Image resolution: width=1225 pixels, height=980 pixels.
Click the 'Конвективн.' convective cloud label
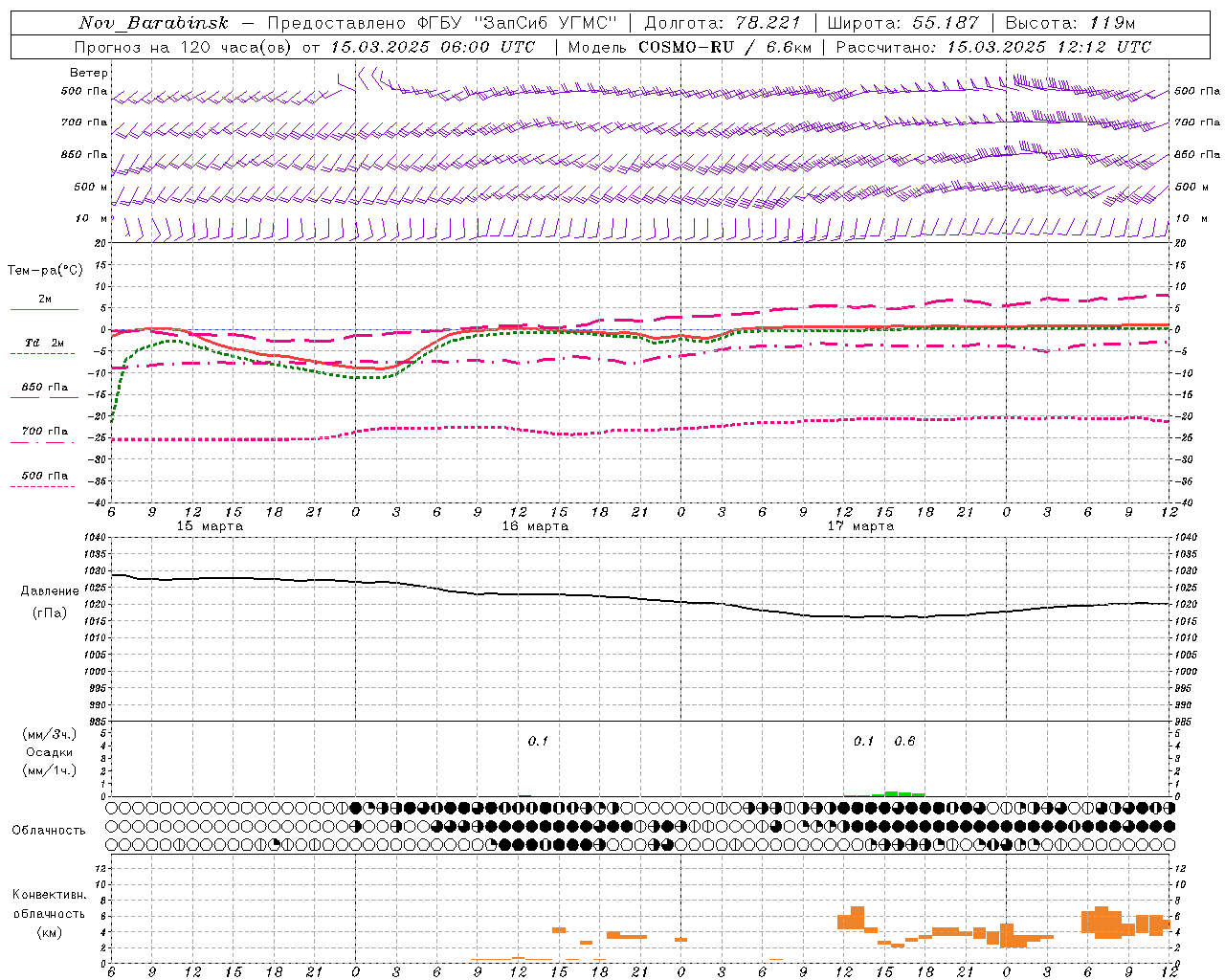click(50, 895)
